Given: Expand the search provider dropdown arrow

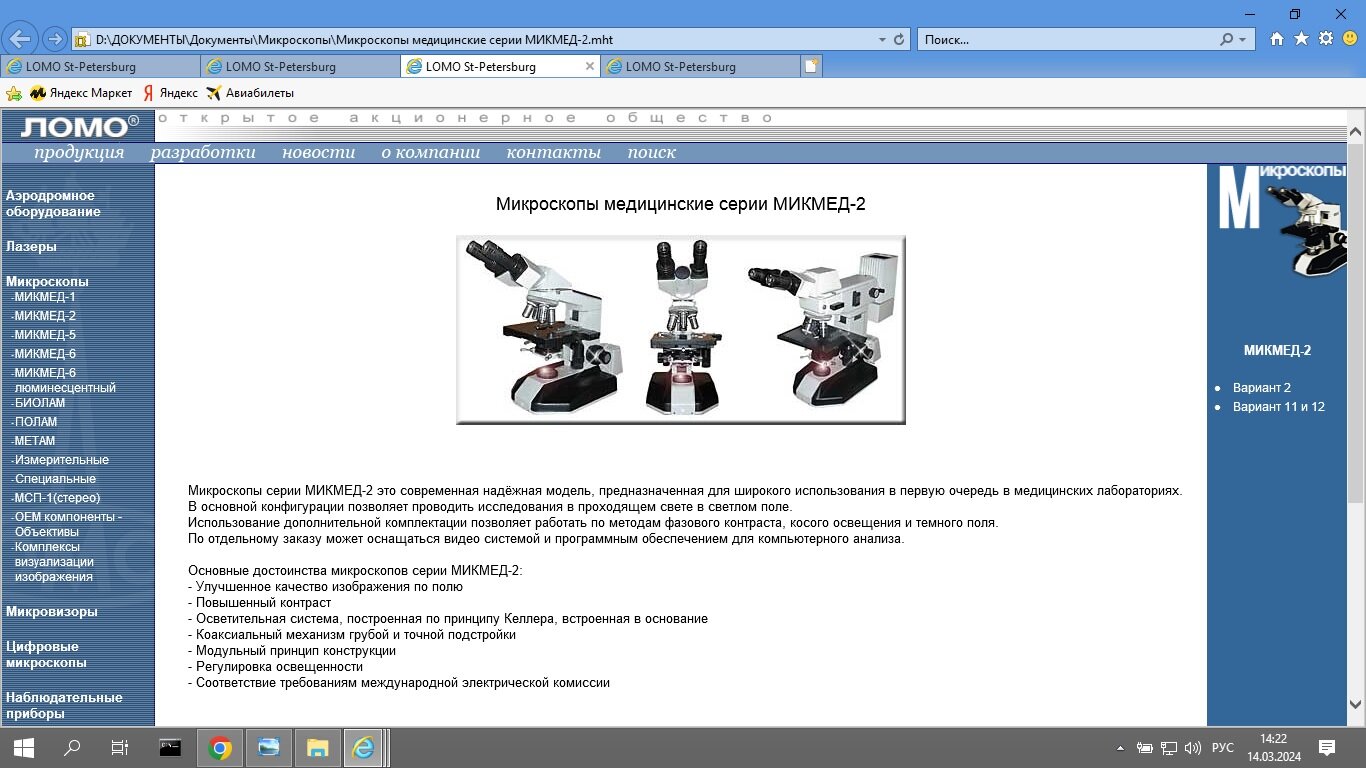Looking at the screenshot, I should pos(1243,40).
